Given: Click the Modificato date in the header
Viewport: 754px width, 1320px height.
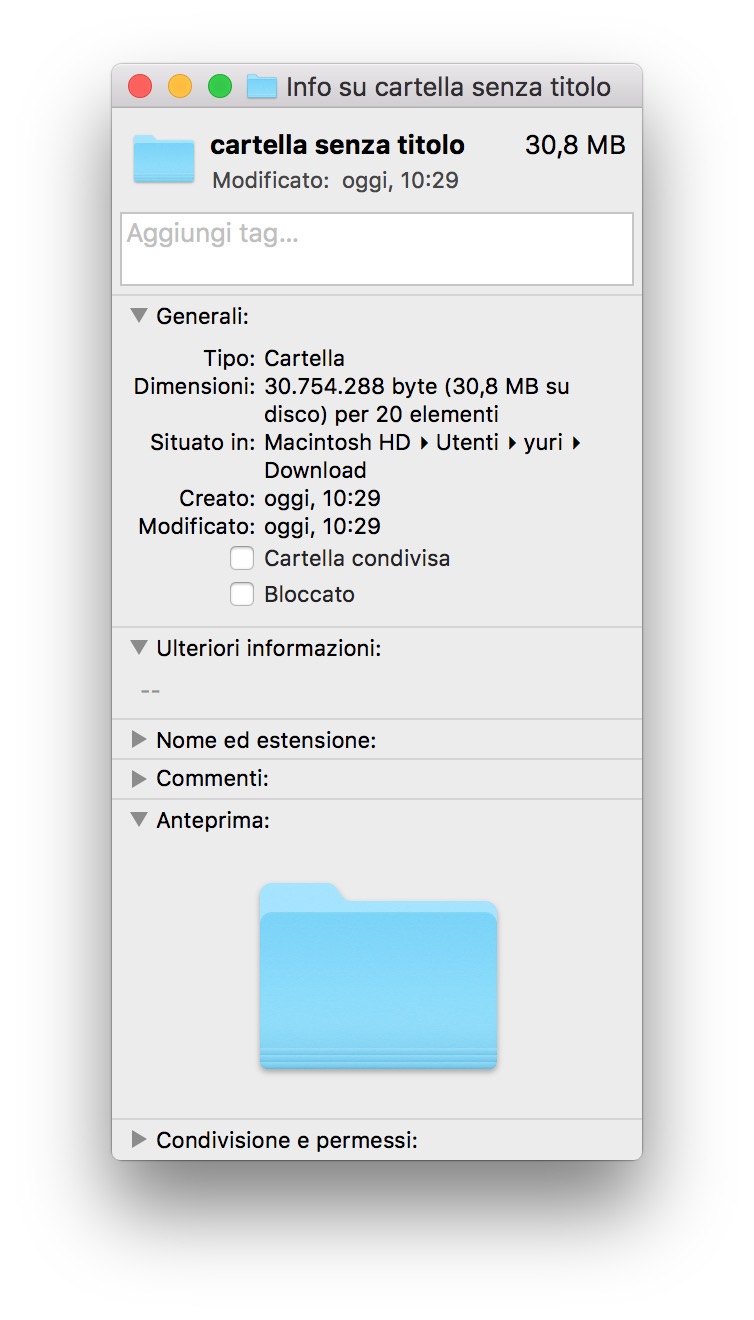Looking at the screenshot, I should point(400,181).
